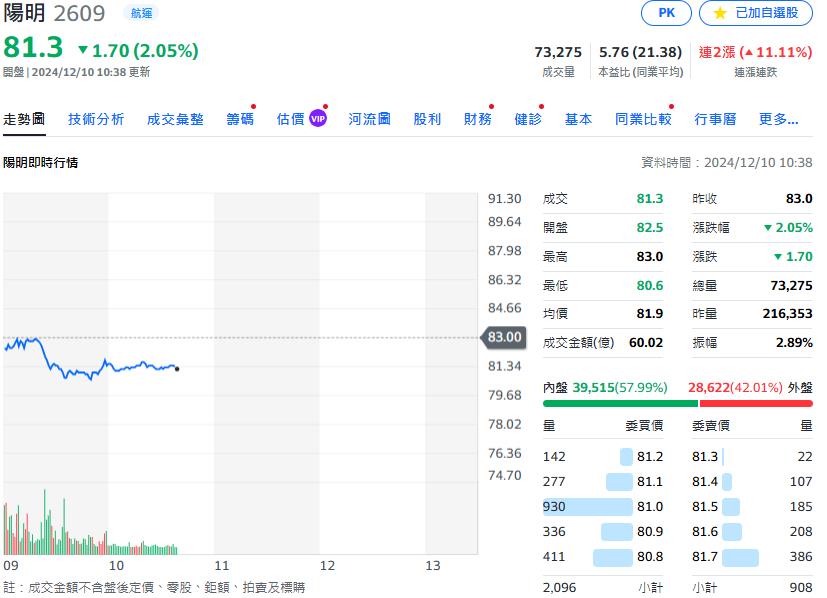Click the 昨收 value 83.0
This screenshot has height=598, width=827.
click(x=799, y=199)
